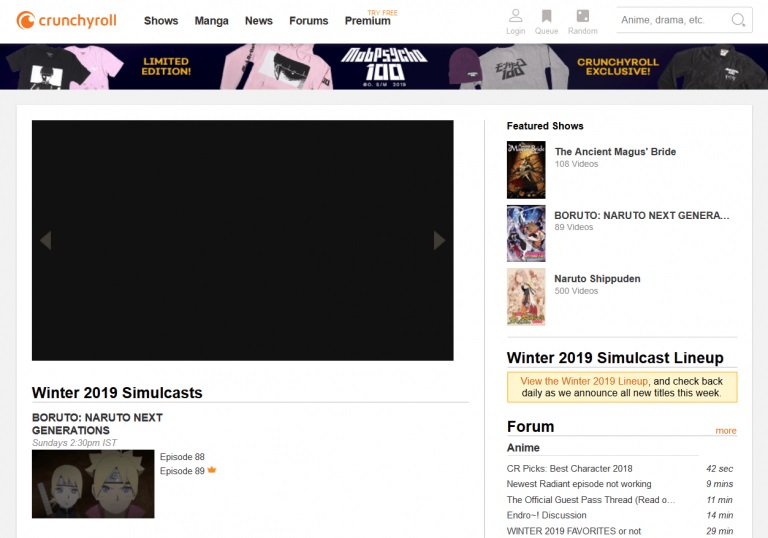Open the News menu item
768x538 pixels.
click(x=259, y=21)
